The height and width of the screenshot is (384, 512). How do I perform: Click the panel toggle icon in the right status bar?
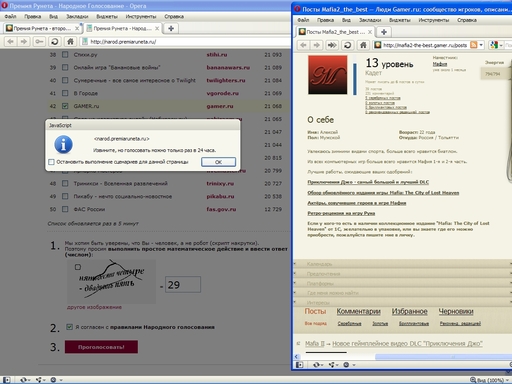point(299,365)
